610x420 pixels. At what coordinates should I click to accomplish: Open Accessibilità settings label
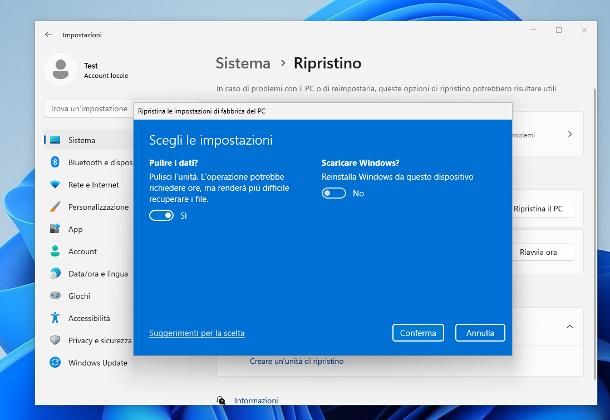tap(89, 318)
